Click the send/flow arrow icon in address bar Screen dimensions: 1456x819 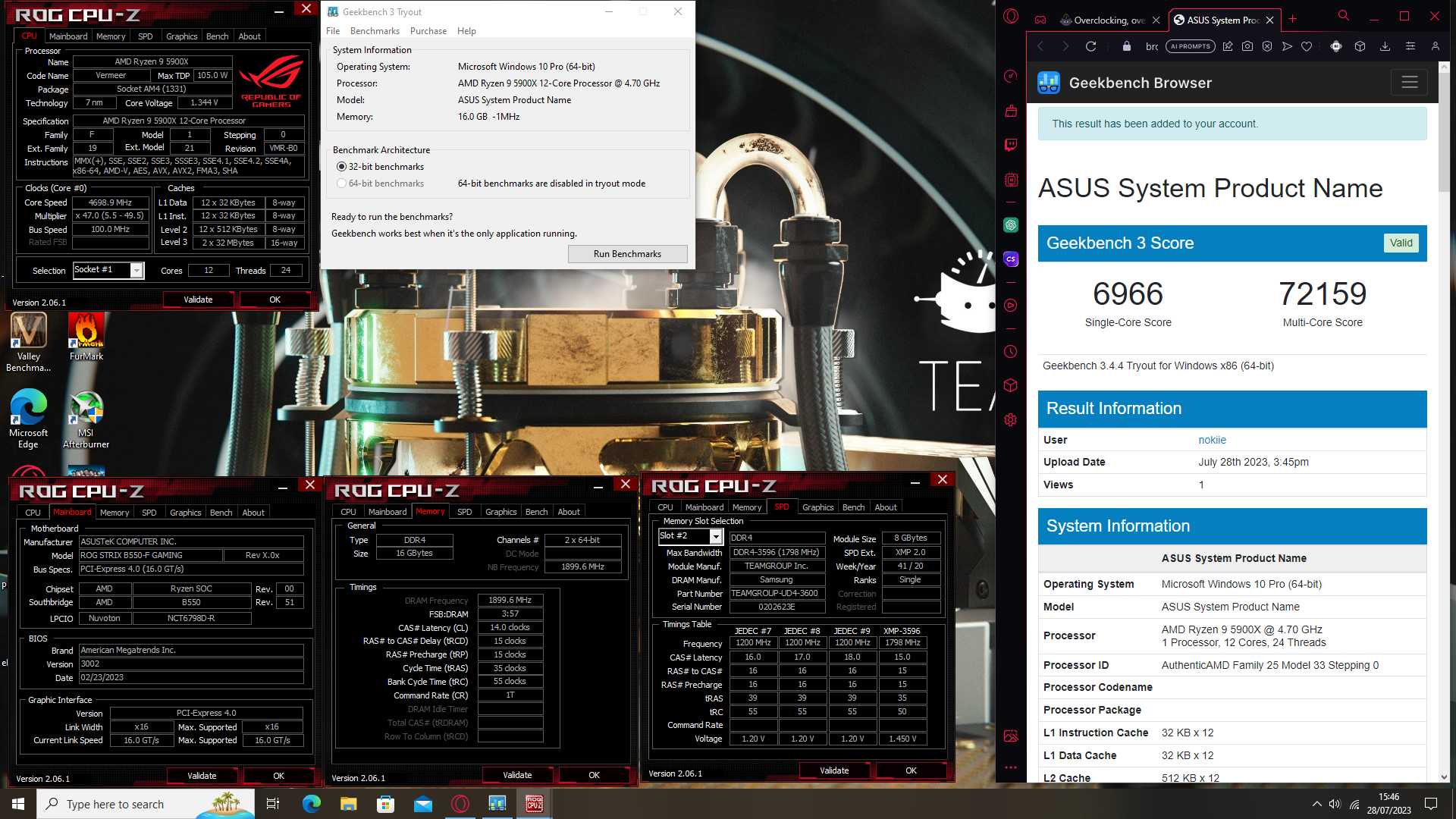point(1287,46)
